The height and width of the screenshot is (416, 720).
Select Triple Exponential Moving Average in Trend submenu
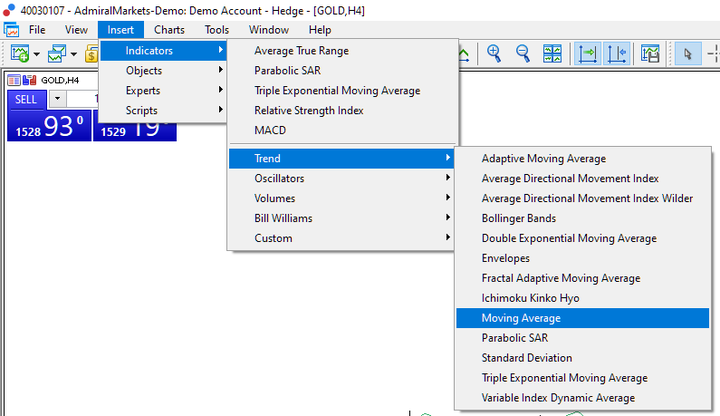(583, 378)
